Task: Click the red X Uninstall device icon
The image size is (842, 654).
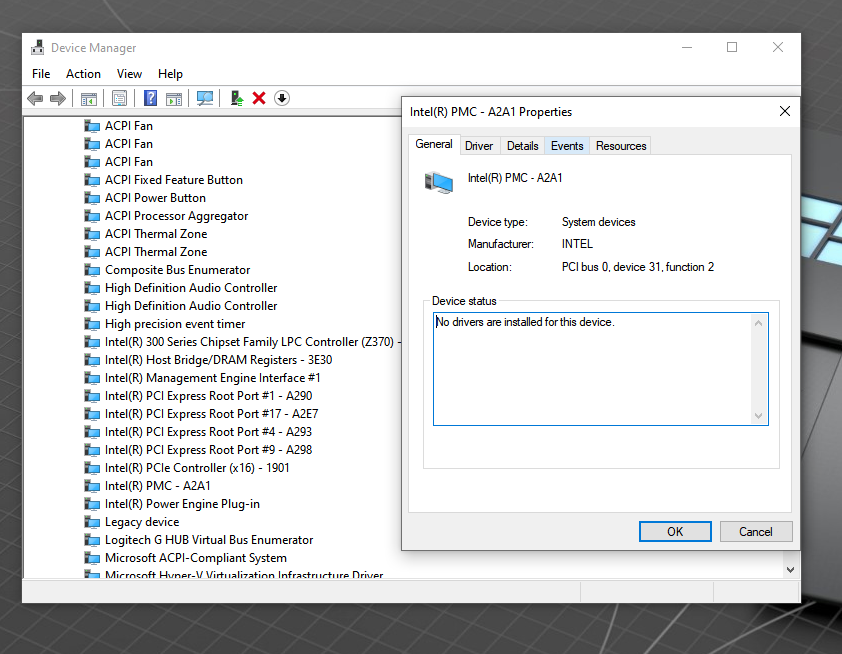Action: click(x=259, y=98)
